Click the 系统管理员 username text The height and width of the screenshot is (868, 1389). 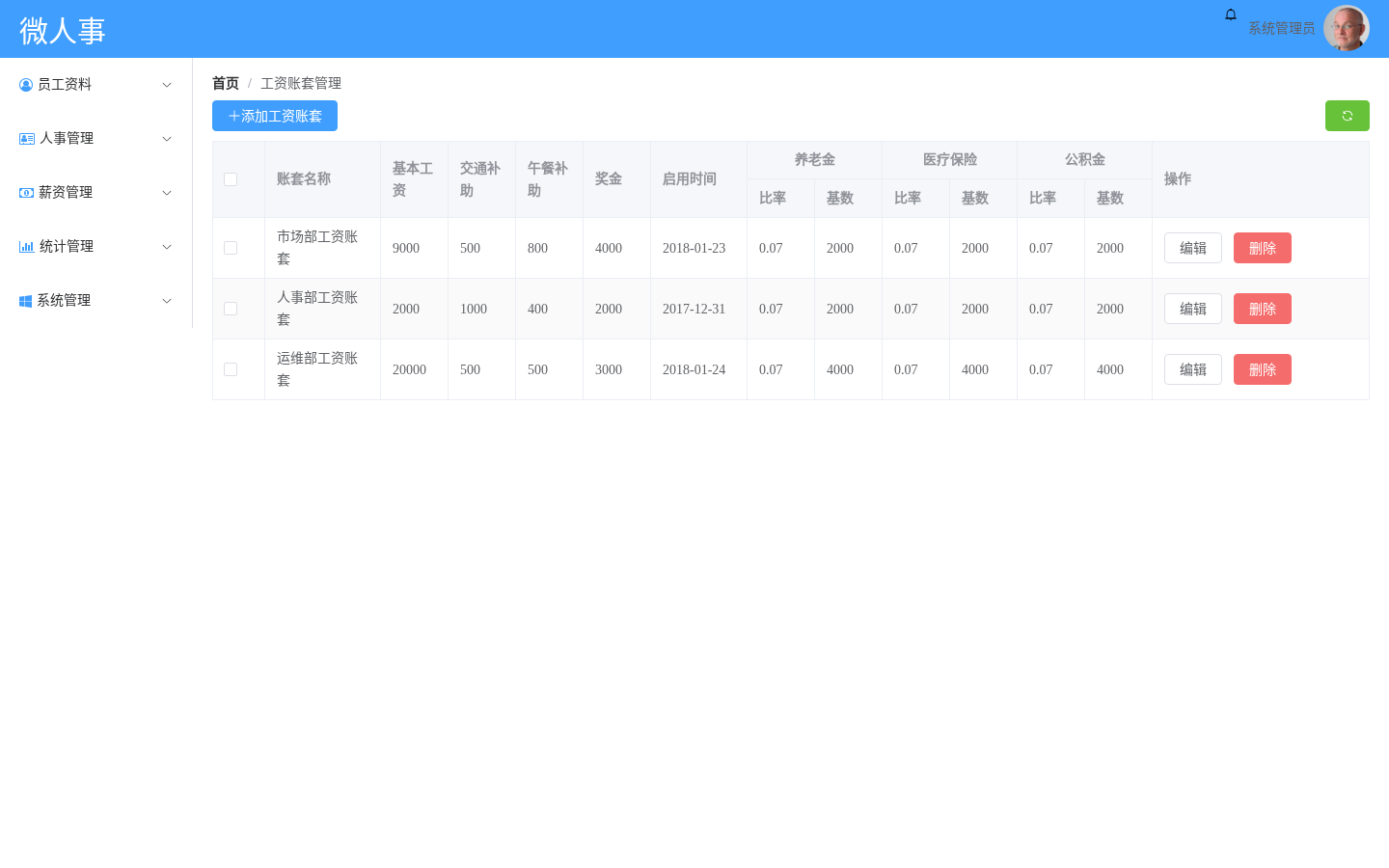tap(1281, 29)
